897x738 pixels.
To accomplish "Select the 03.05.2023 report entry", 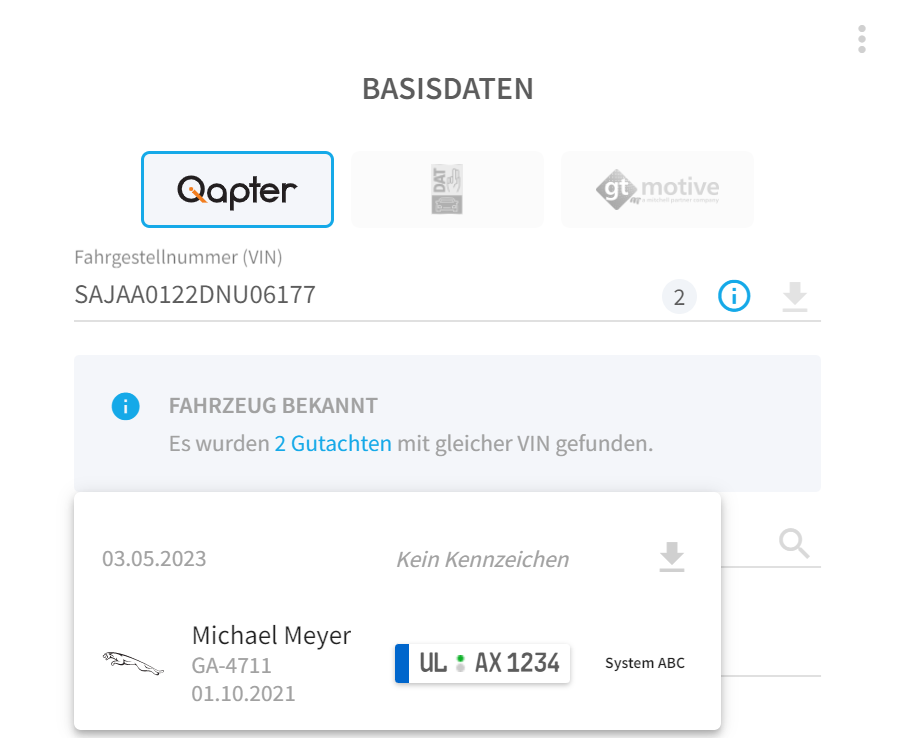I will pos(397,558).
